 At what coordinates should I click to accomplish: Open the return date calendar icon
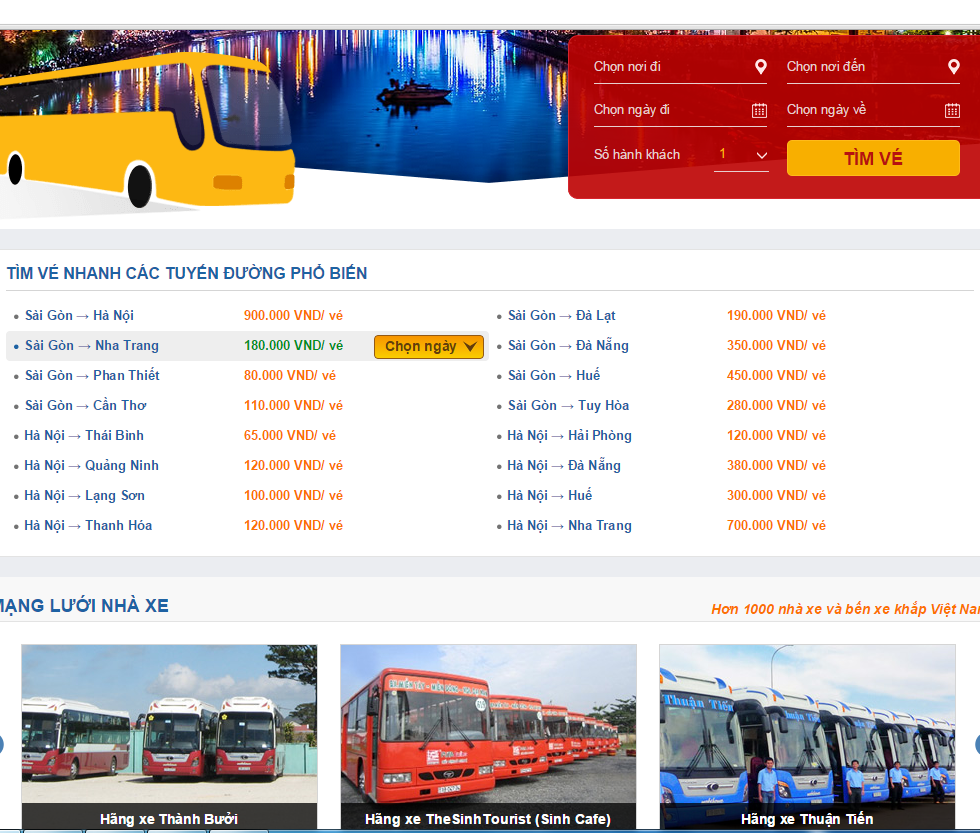pos(952,110)
